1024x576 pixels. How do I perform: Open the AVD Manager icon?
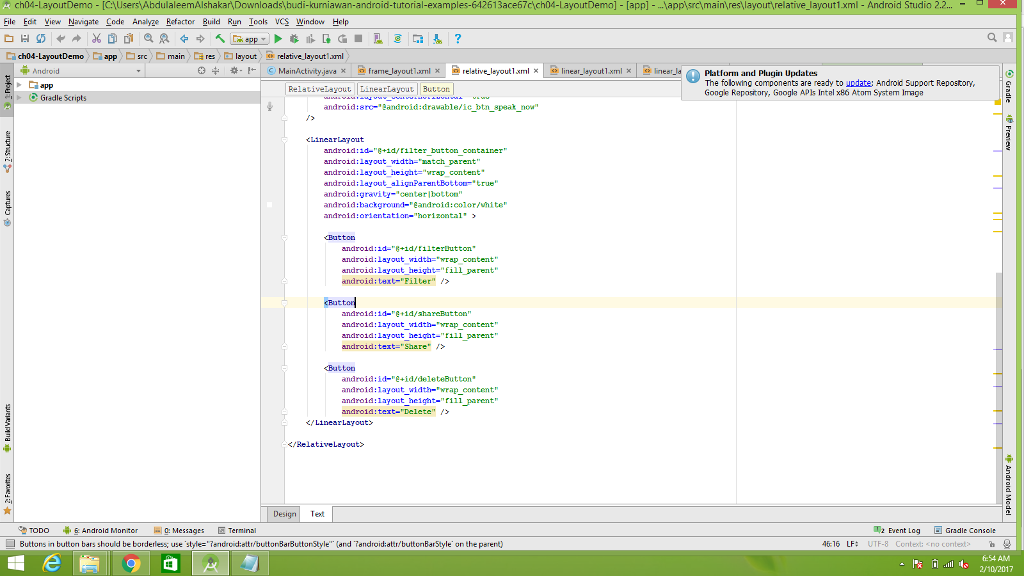377,39
